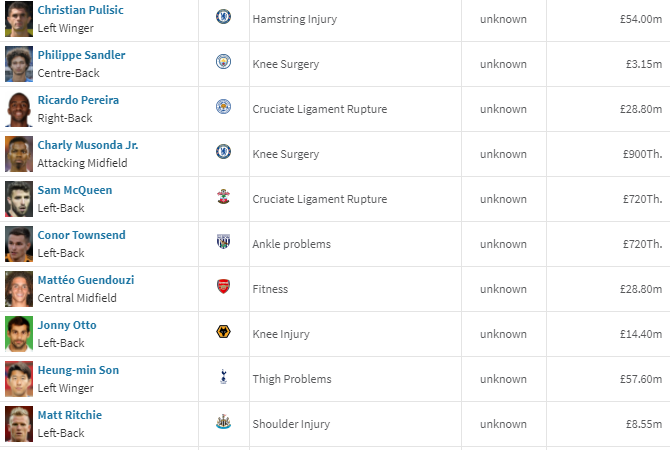
Task: Click the Leicester City crest beside Ricardo Pereira
Action: (223, 106)
